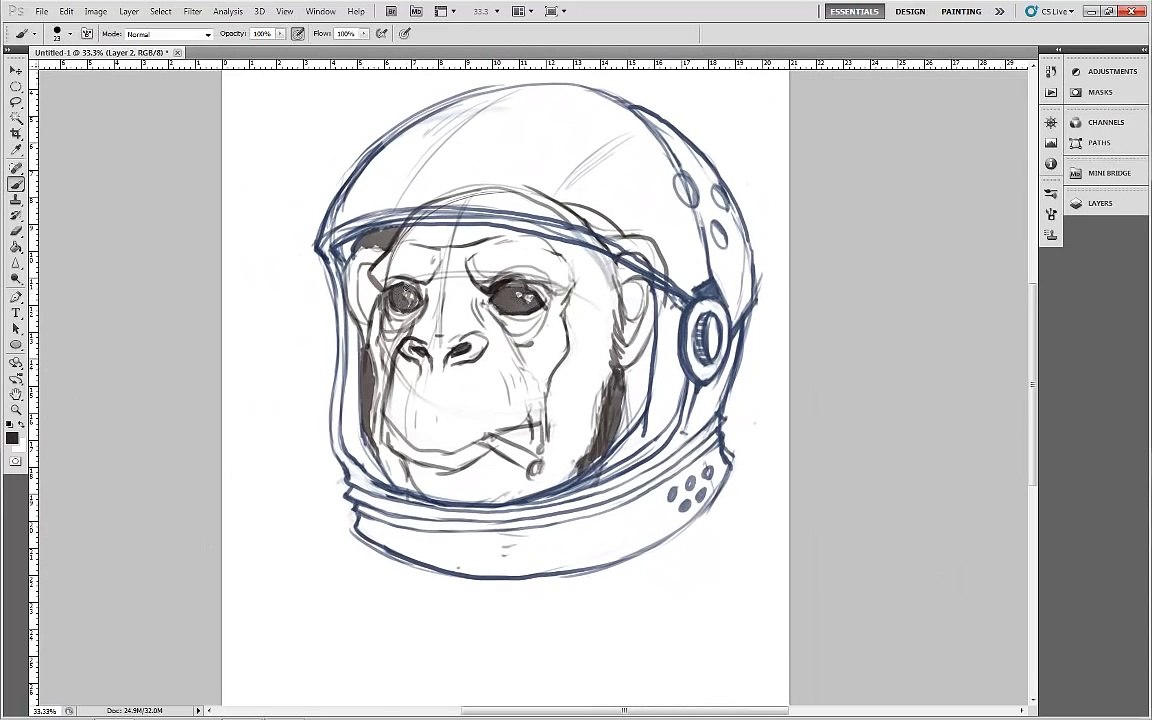This screenshot has width=1152, height=720.
Task: Open the Window menu
Action: point(320,11)
